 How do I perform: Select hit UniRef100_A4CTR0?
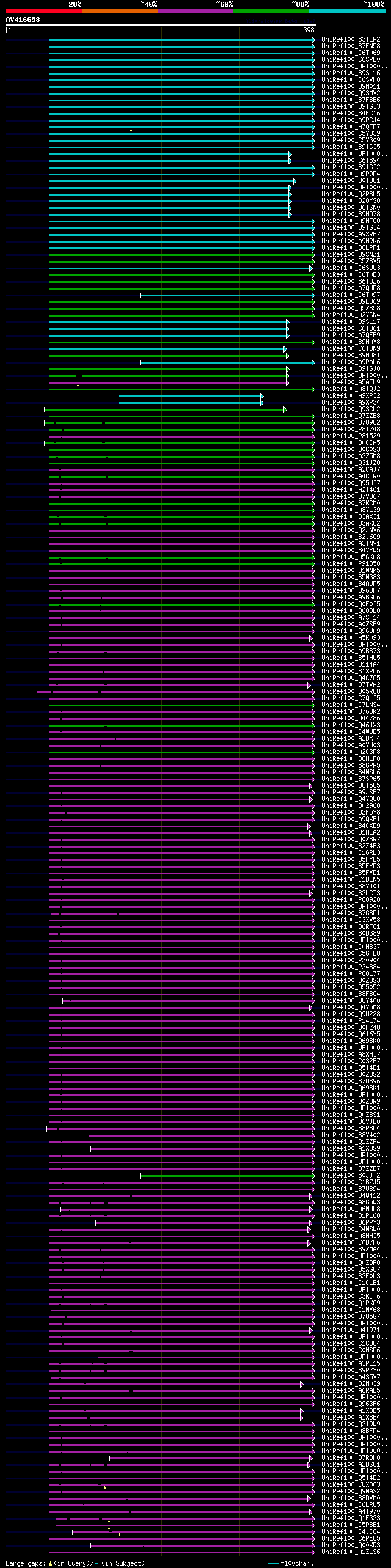(351, 477)
